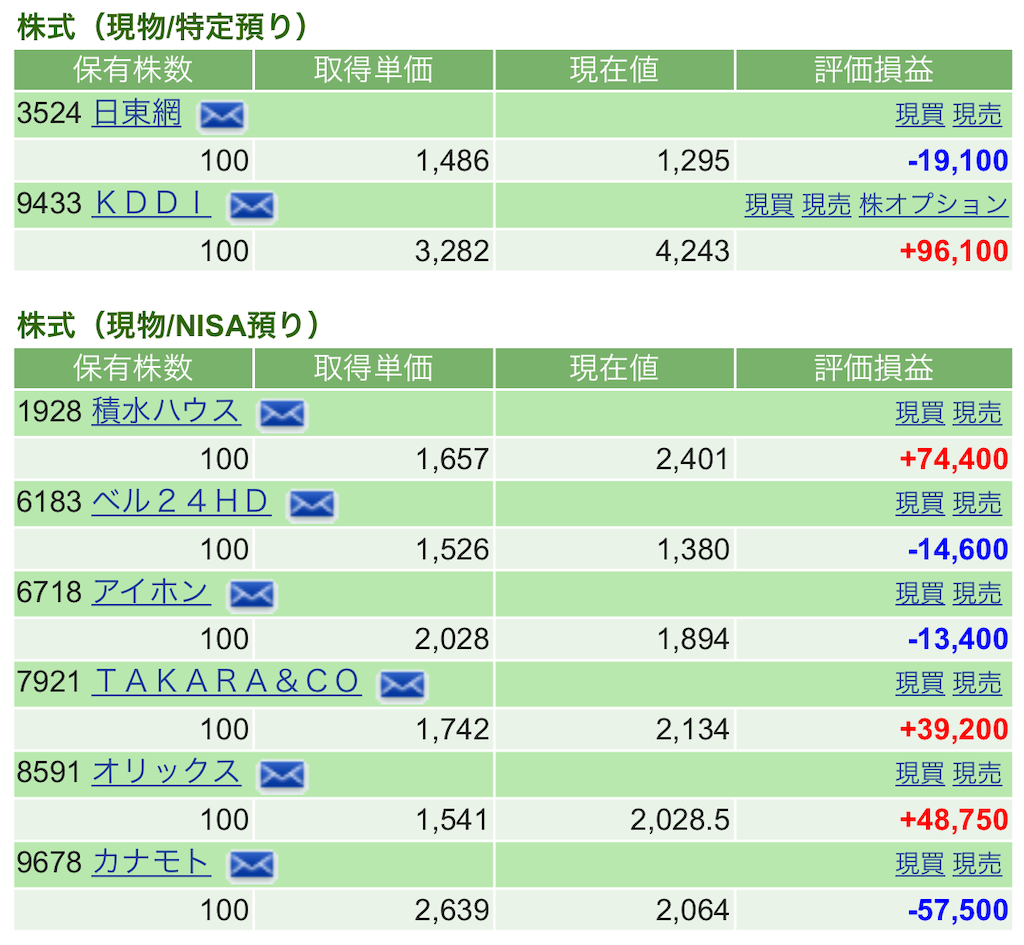Open 株オプション for KDDI
The height and width of the screenshot is (945, 1024).
click(934, 205)
